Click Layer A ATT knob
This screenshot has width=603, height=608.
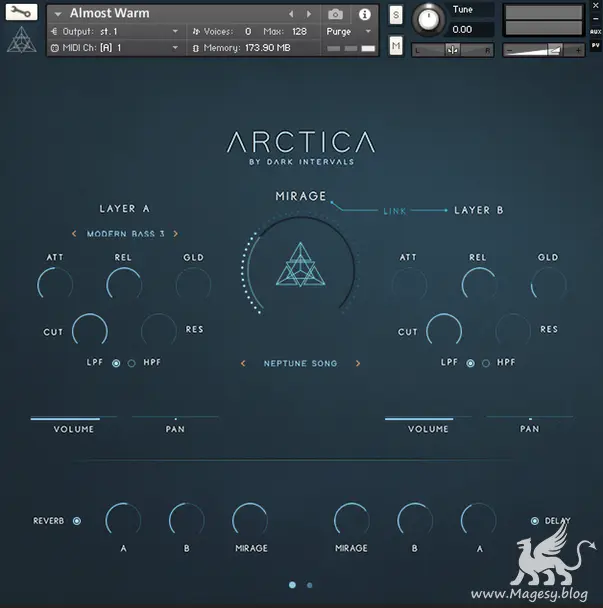click(55, 284)
